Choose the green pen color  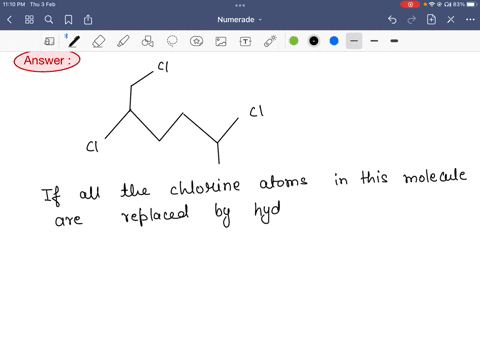click(294, 41)
